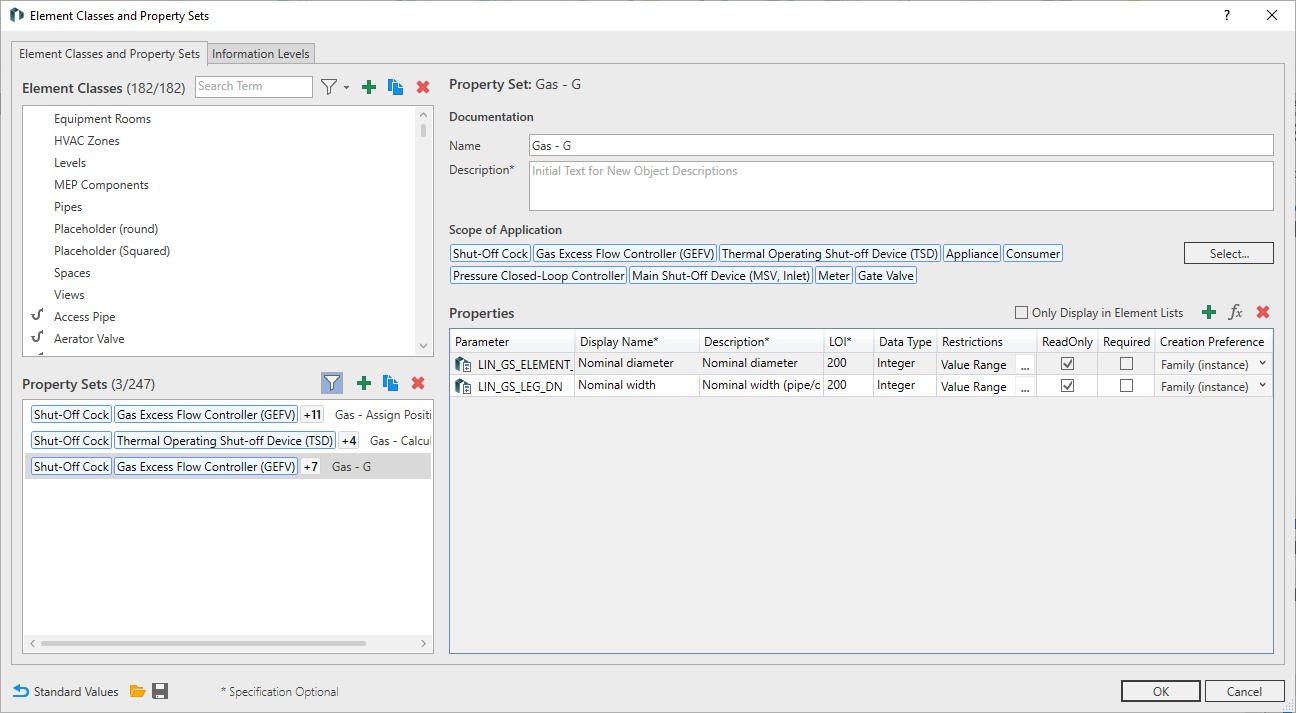Click the Gate Valve scope tag
This screenshot has height=713, width=1296.
pyautogui.click(x=886, y=276)
